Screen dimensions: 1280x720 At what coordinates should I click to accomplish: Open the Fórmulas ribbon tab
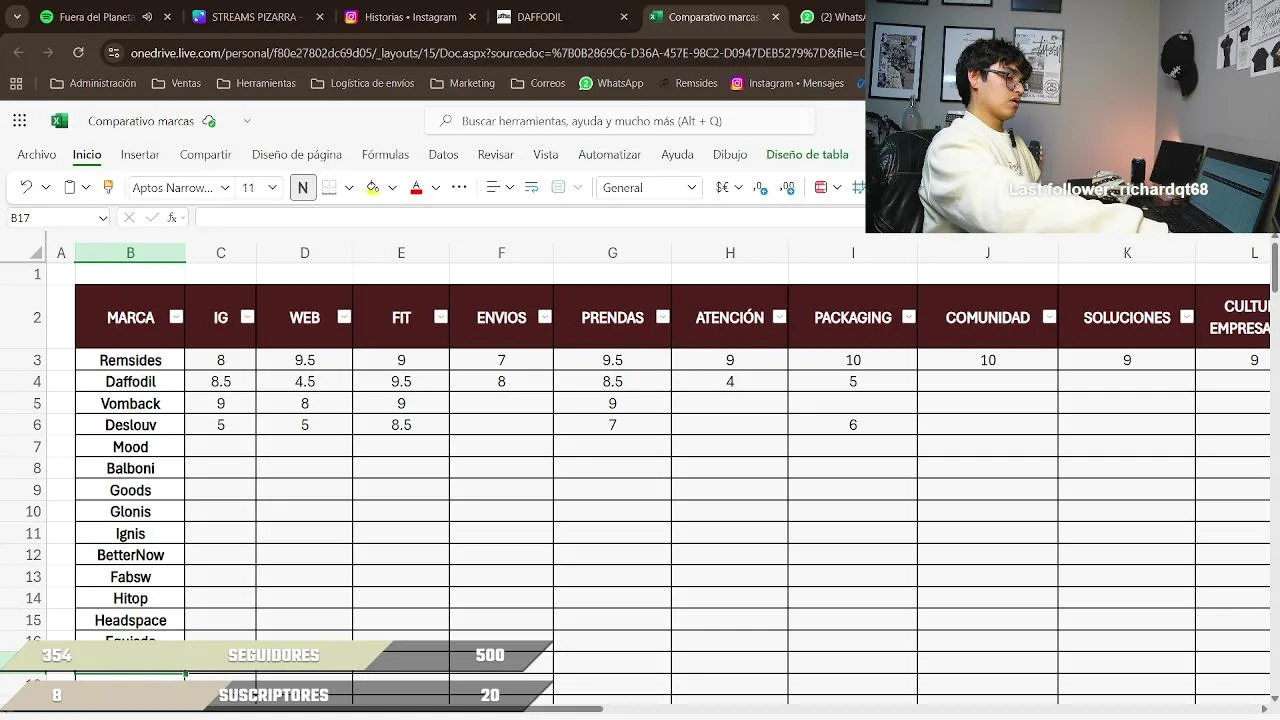point(385,154)
